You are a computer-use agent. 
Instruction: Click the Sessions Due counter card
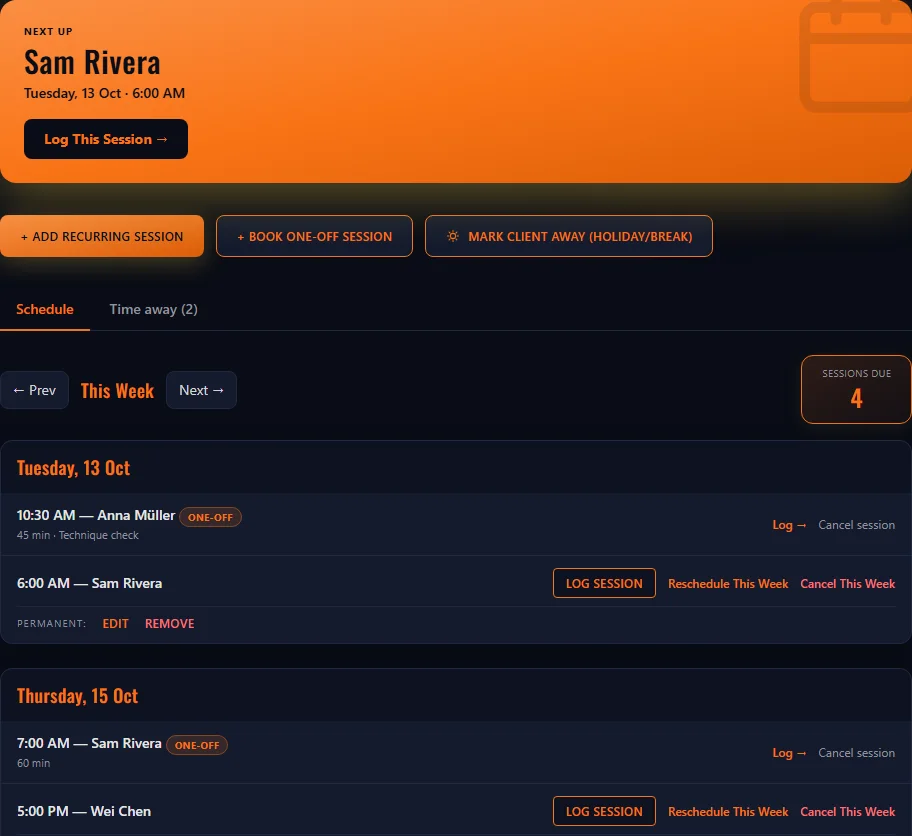pos(856,389)
